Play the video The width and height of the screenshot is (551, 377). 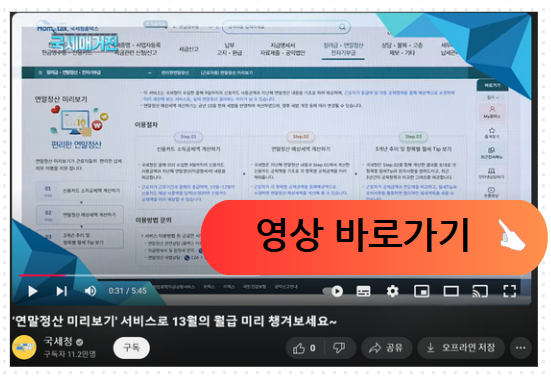pos(33,291)
